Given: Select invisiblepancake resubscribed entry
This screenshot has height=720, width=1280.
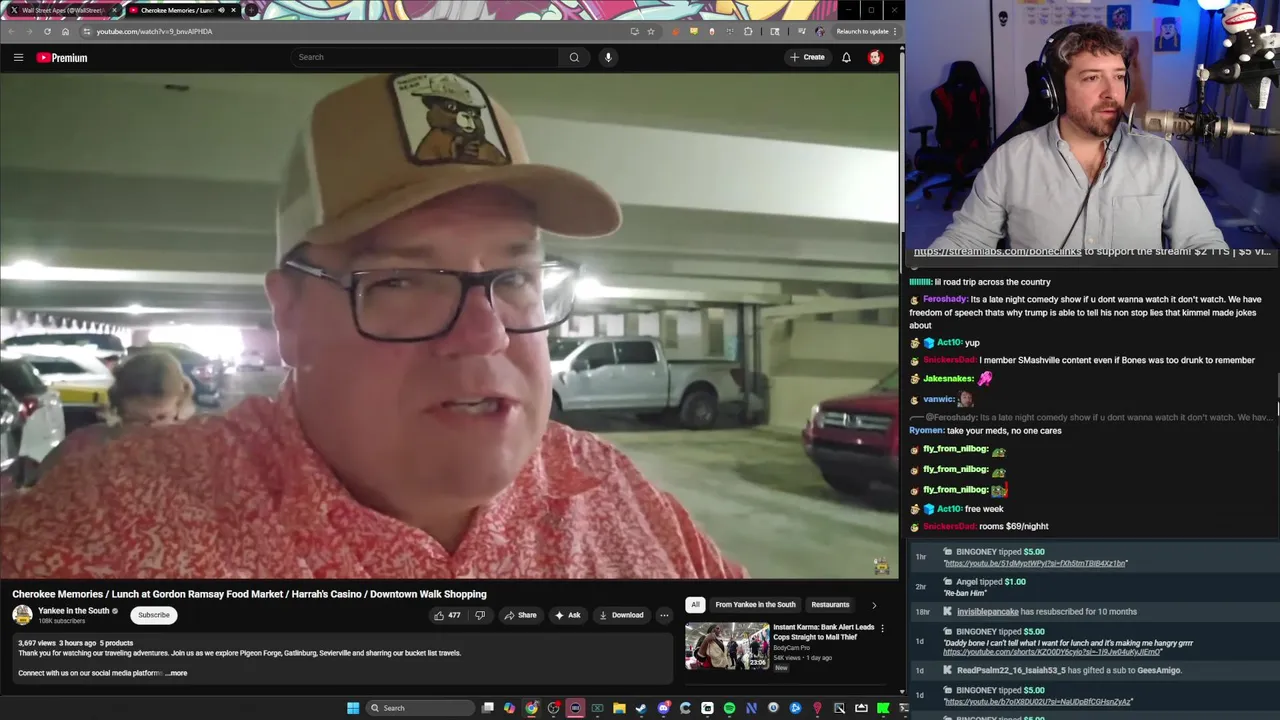Looking at the screenshot, I should (1093, 611).
